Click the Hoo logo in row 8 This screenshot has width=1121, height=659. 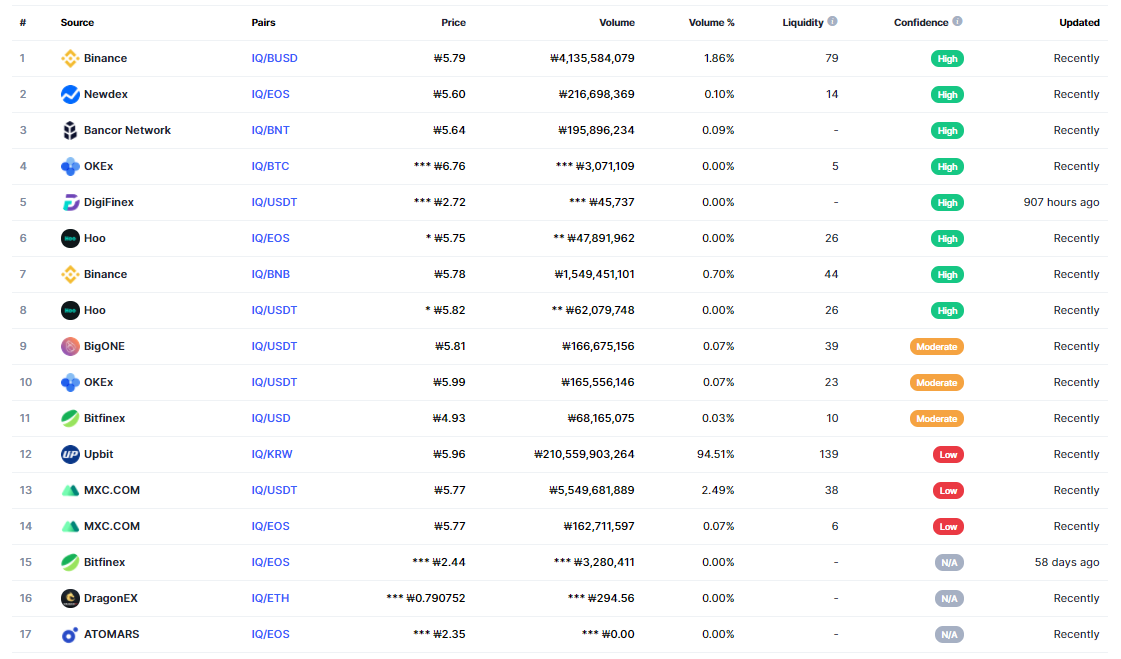[x=70, y=310]
